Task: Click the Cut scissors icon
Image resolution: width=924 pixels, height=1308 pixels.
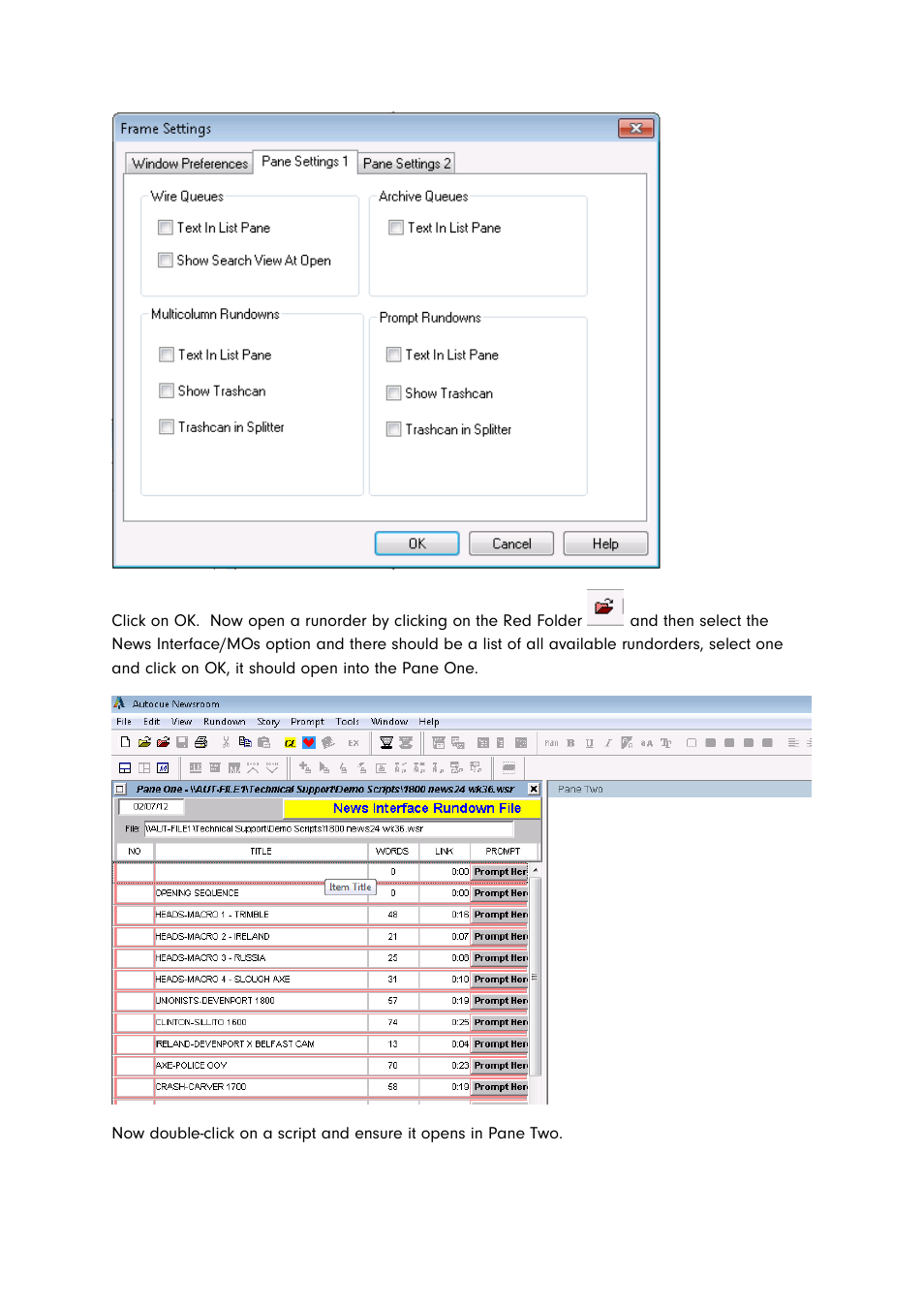Action: [x=226, y=743]
